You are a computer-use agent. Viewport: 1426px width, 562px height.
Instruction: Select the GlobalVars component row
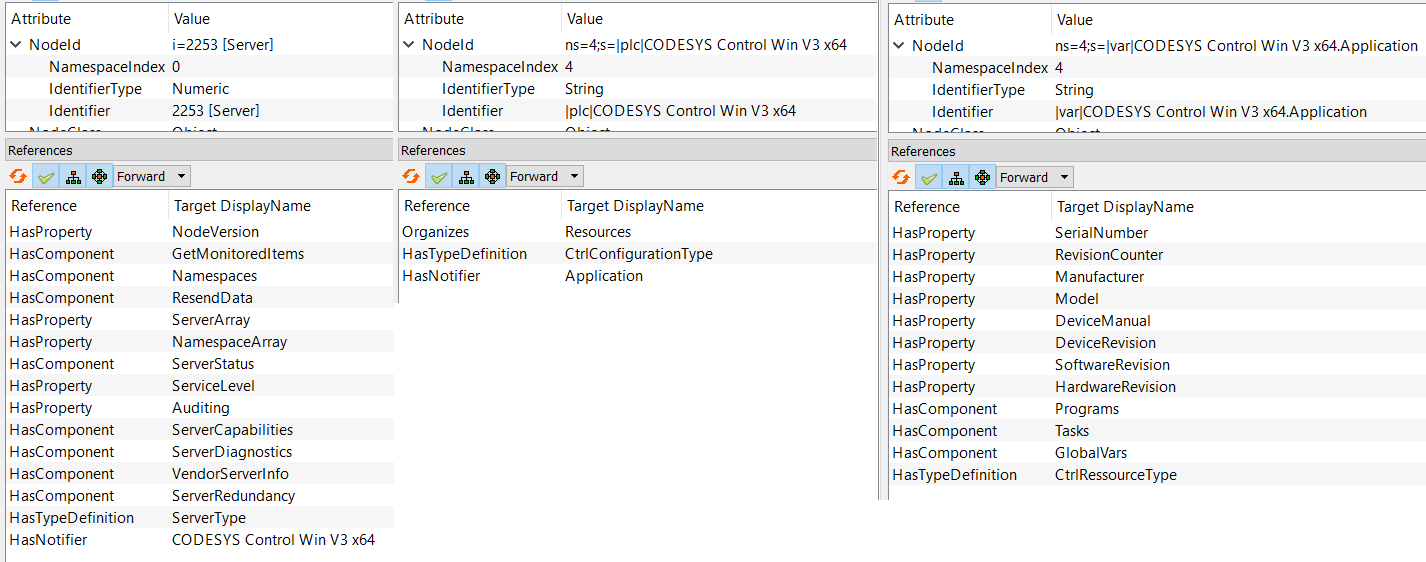pyautogui.click(x=1157, y=453)
